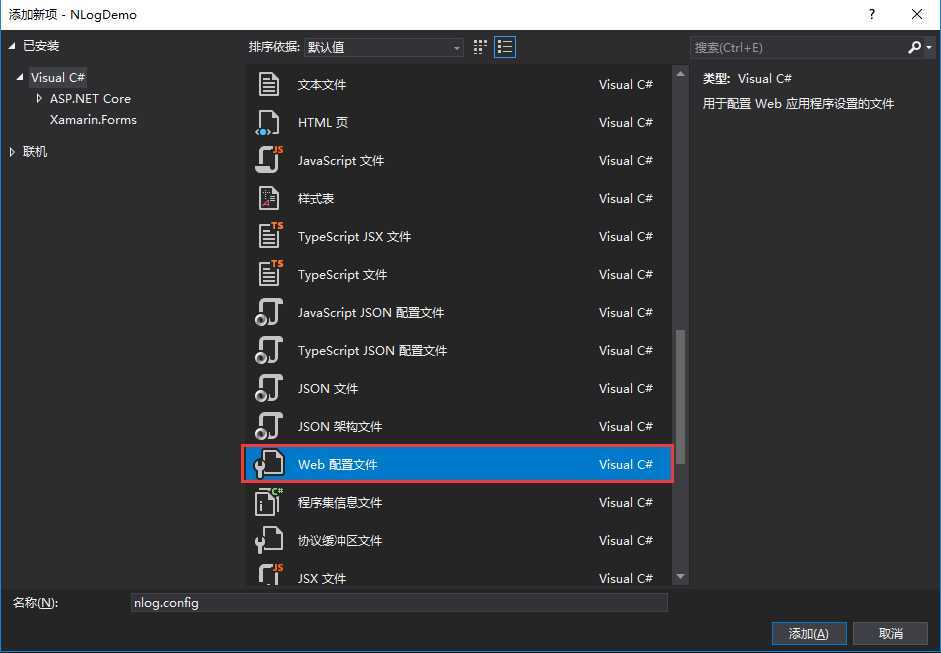The width and height of the screenshot is (941, 653).
Task: Expand the ASP.NET Core tree node arrow
Action: tap(39, 98)
